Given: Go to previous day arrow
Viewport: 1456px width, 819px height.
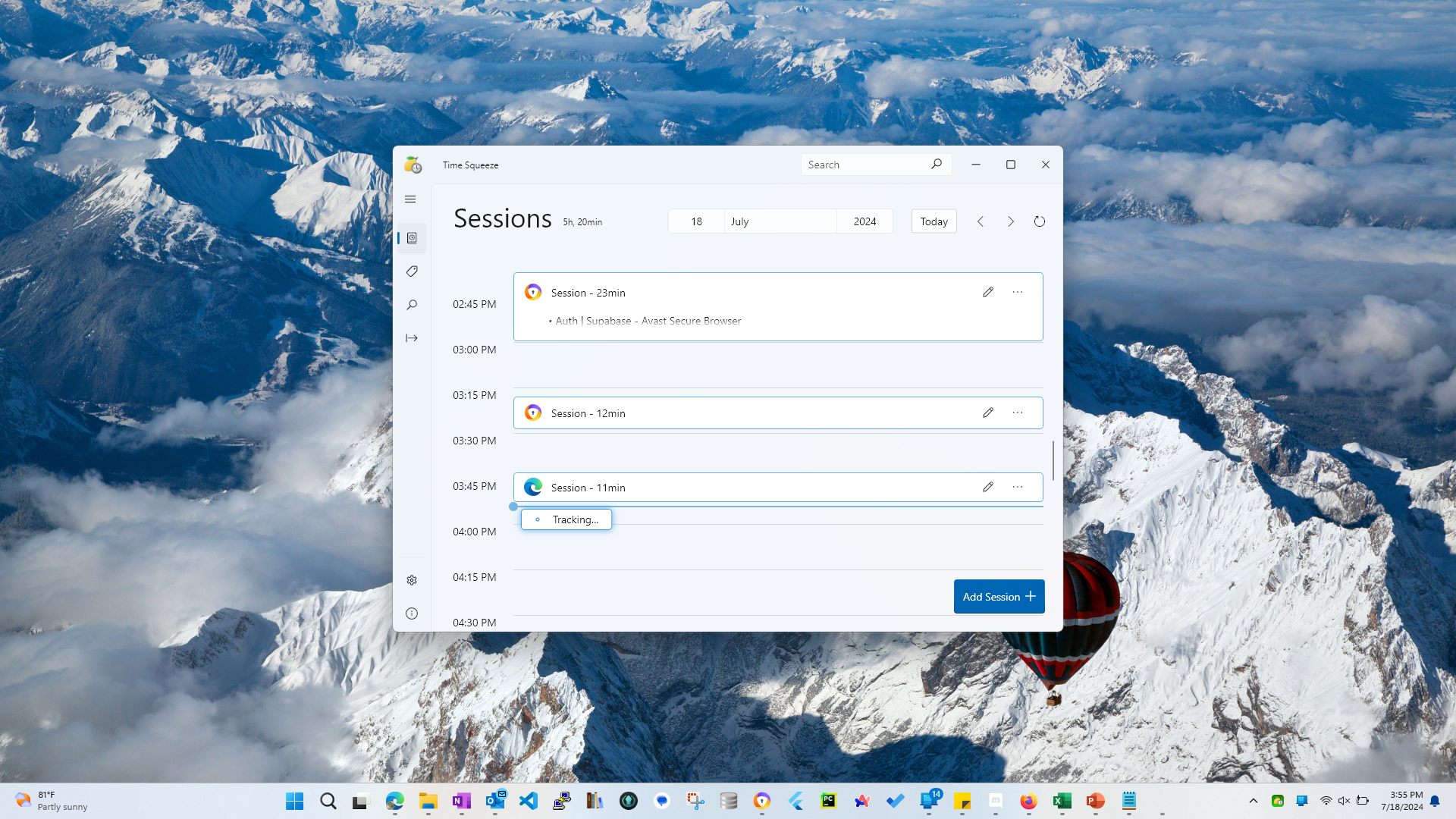Looking at the screenshot, I should pyautogui.click(x=981, y=221).
